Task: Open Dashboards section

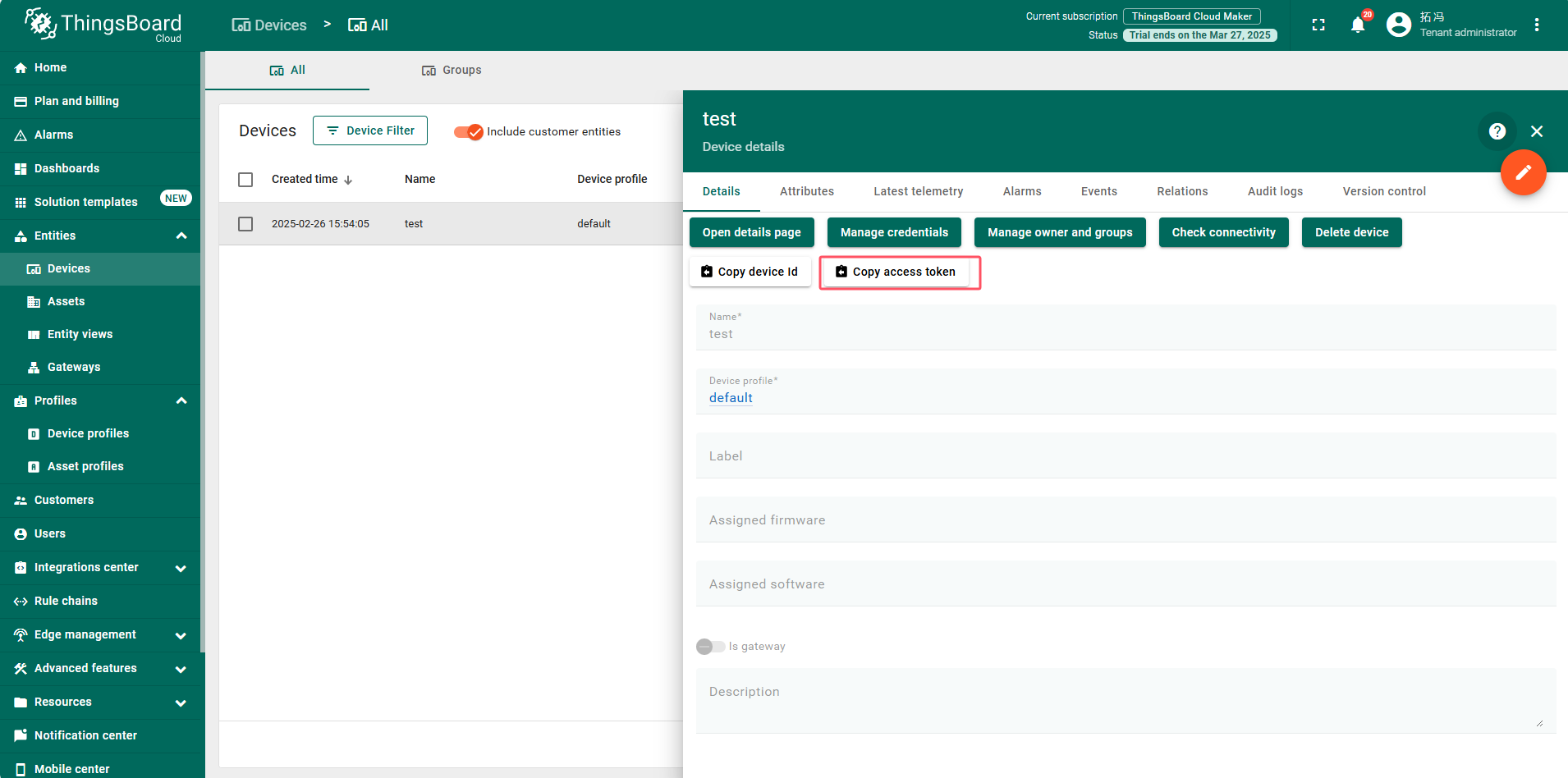Action: [x=100, y=168]
